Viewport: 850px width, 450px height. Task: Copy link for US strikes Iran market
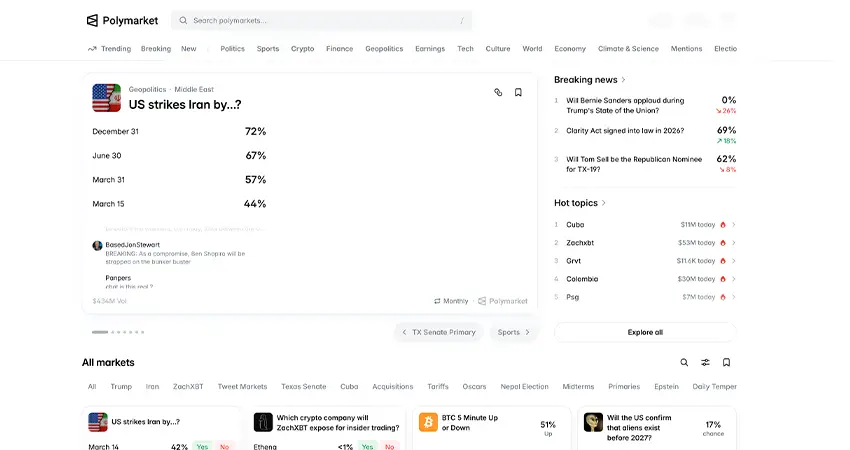click(498, 92)
